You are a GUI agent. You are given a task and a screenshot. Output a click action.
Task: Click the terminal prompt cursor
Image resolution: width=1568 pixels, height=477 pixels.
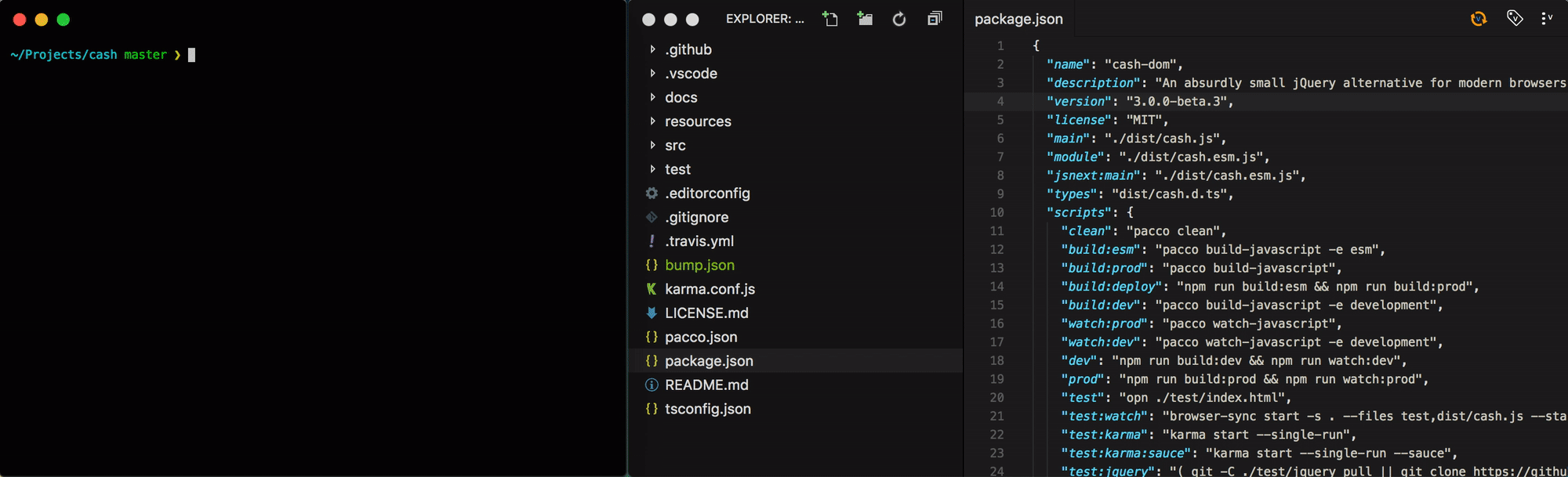[191, 55]
